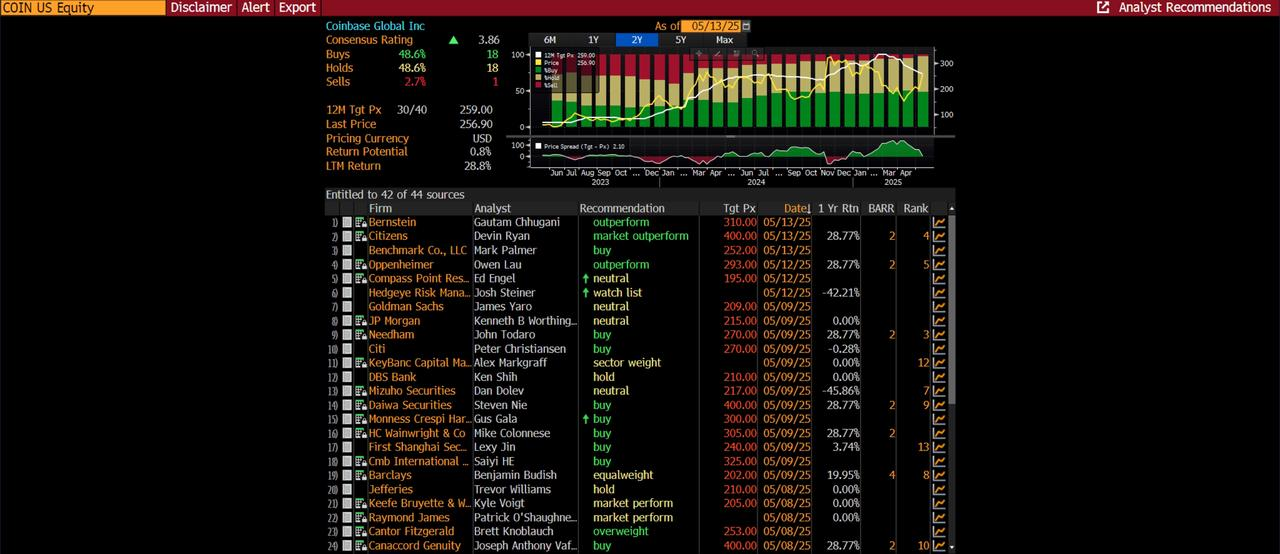Open report document icon beside KeyBanc Capital

pos(361,363)
